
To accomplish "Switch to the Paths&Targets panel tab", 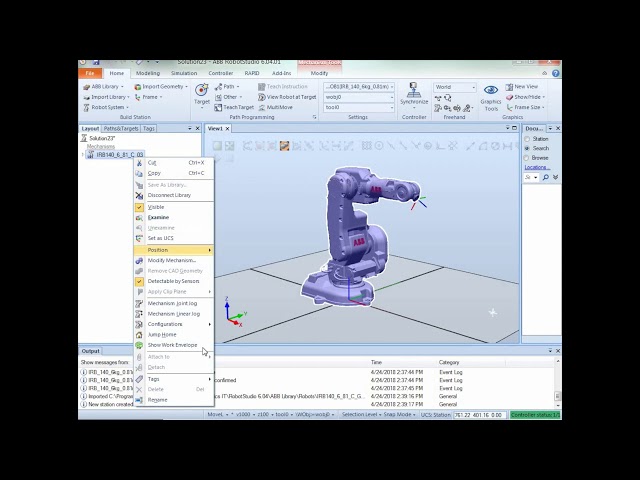I will tap(121, 129).
